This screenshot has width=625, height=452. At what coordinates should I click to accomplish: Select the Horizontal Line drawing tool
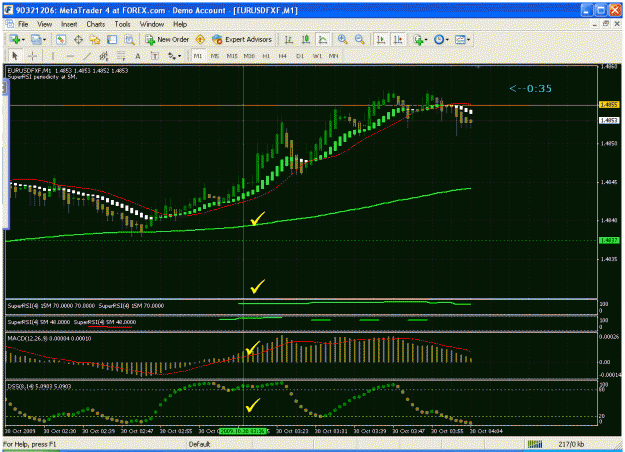[70, 56]
